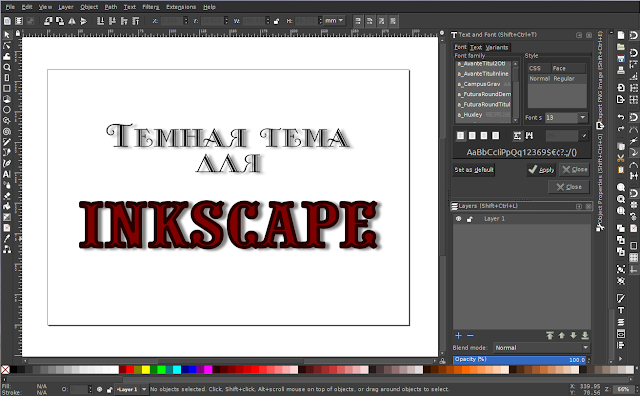Viewport: 640px width, 396px height.
Task: Click the width W stepper arrows
Action: tap(268, 21)
